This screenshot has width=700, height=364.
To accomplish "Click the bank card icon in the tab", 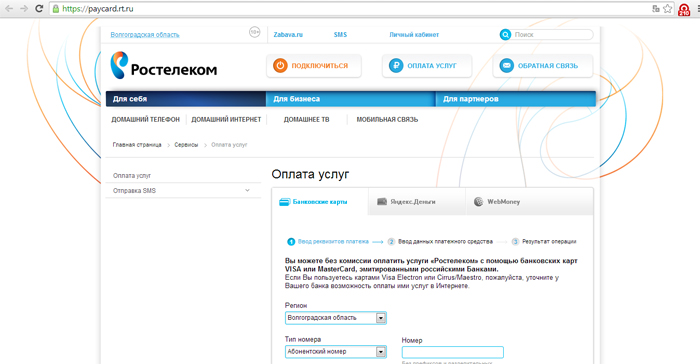I will [x=284, y=202].
